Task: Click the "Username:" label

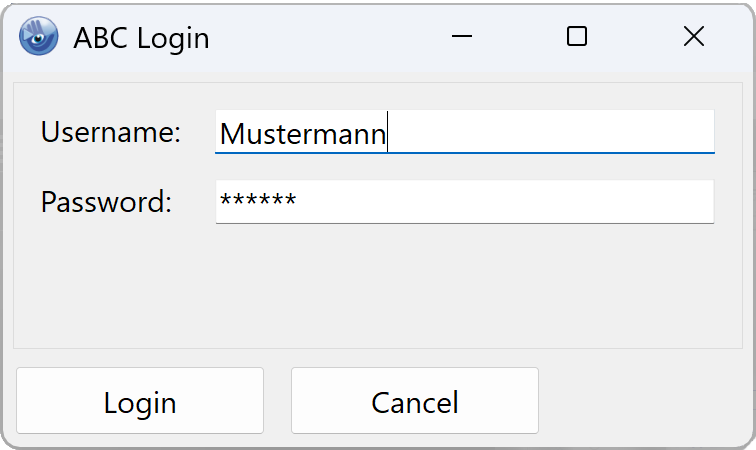Action: point(110,132)
